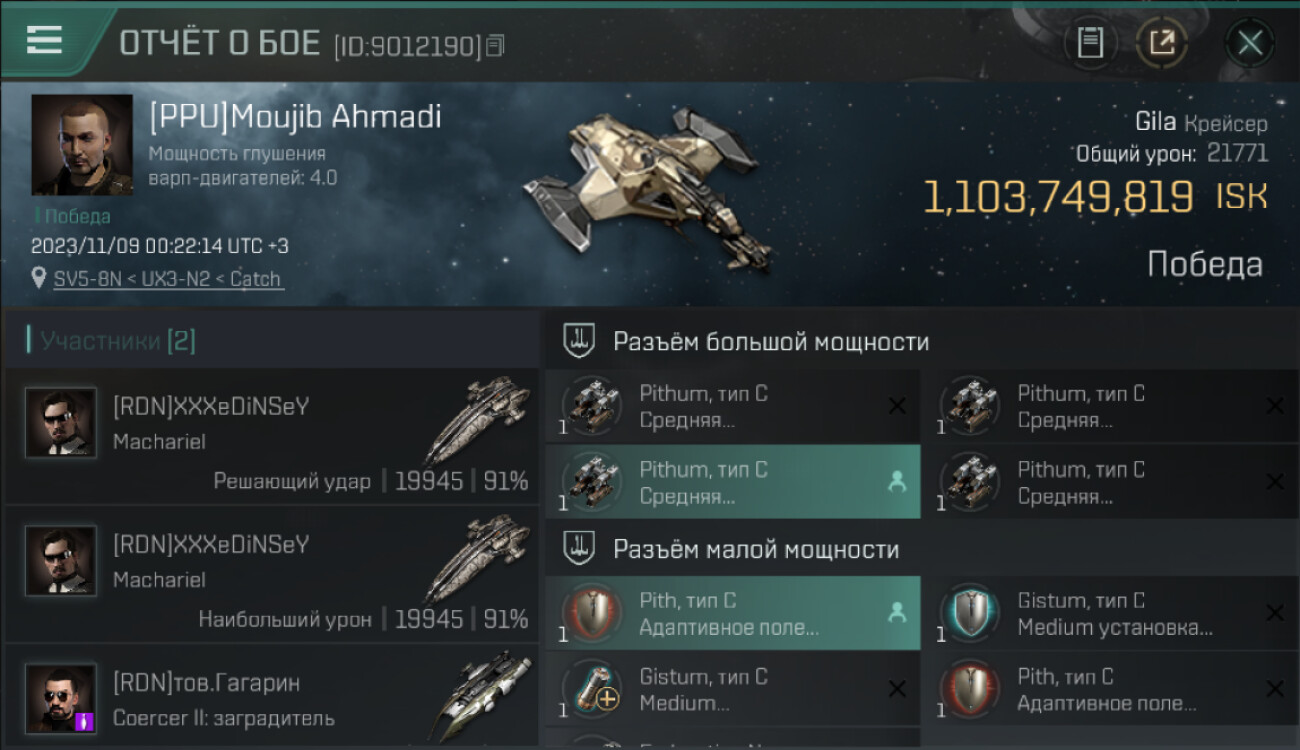Close the battle report window

click(x=1250, y=43)
